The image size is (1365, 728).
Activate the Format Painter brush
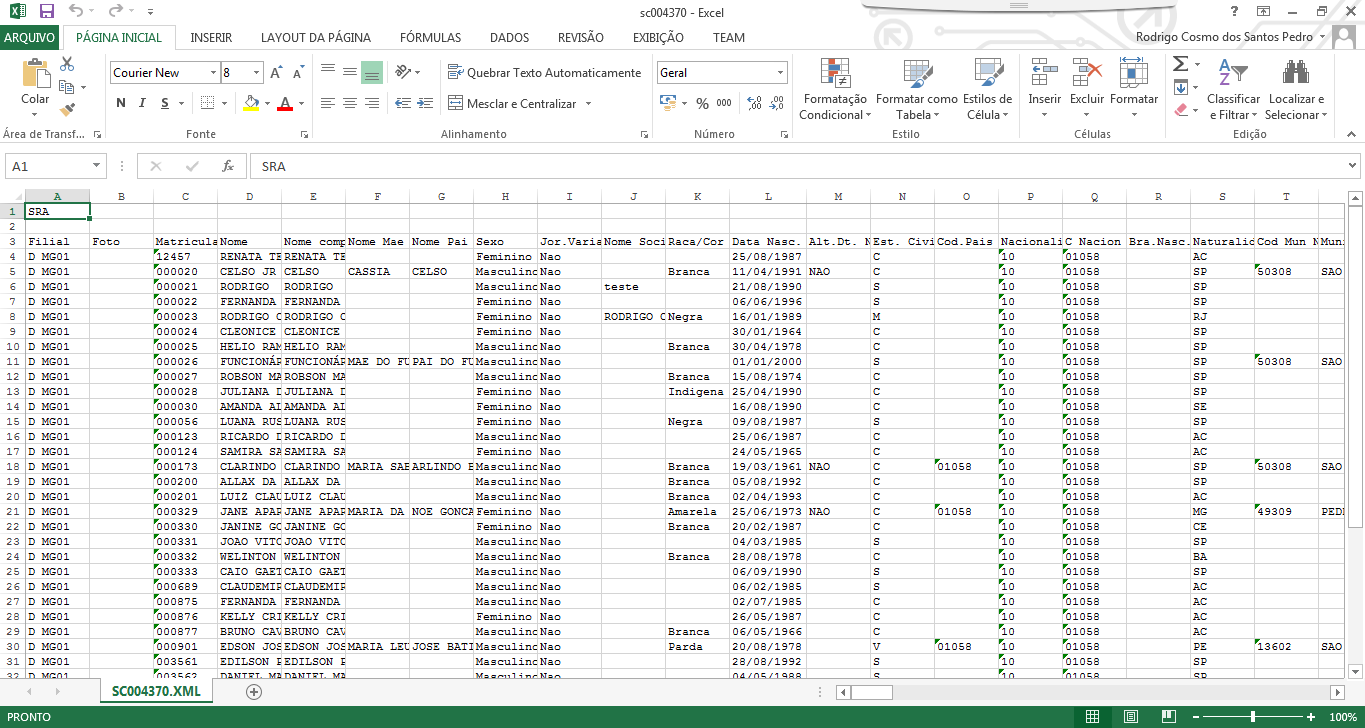click(x=67, y=109)
